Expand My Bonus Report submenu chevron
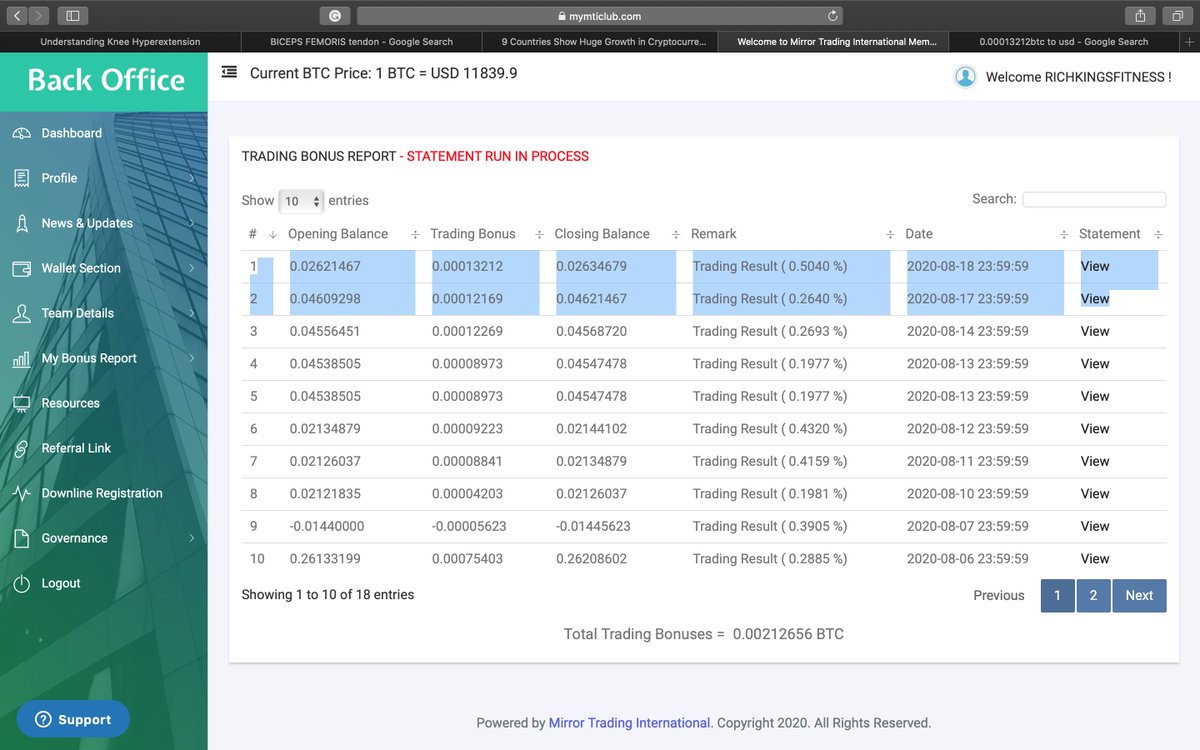Image resolution: width=1200 pixels, height=750 pixels. click(x=191, y=358)
